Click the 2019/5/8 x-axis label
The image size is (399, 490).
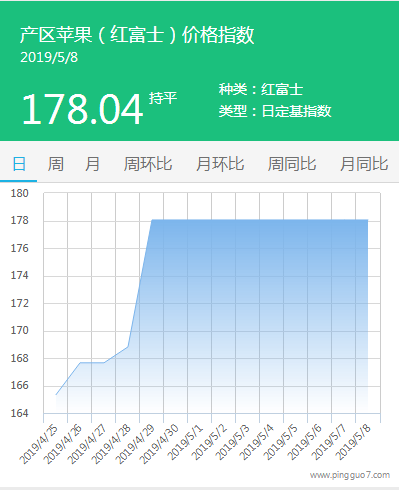353,443
